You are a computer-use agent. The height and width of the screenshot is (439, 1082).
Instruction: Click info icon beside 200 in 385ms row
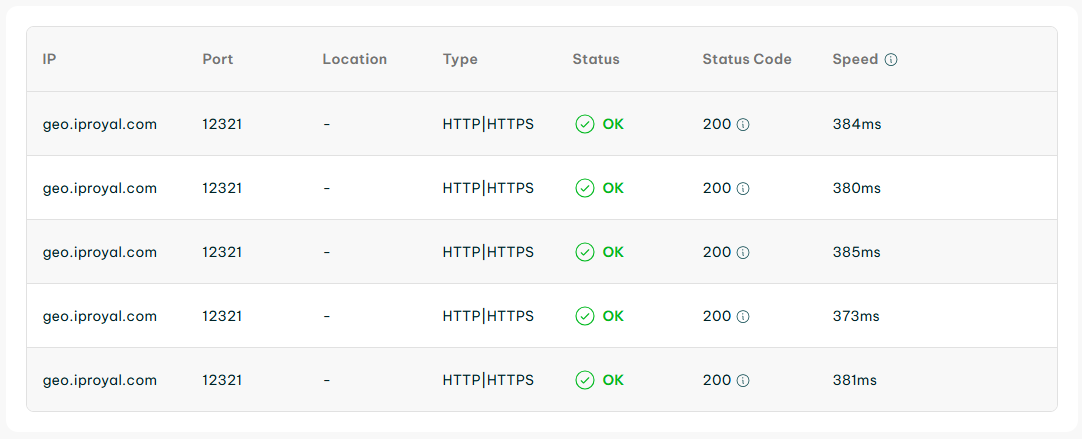click(743, 253)
